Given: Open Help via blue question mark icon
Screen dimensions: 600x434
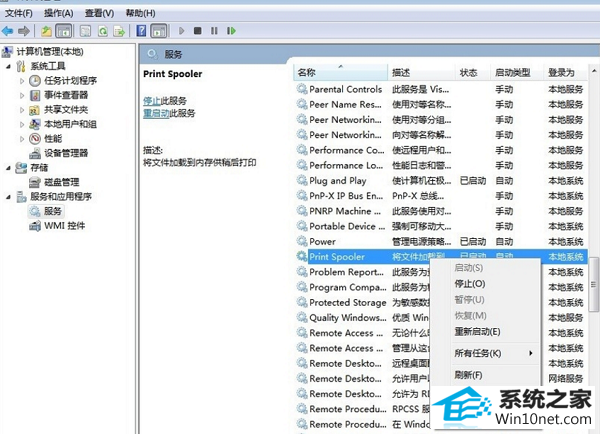Looking at the screenshot, I should click(x=141, y=31).
